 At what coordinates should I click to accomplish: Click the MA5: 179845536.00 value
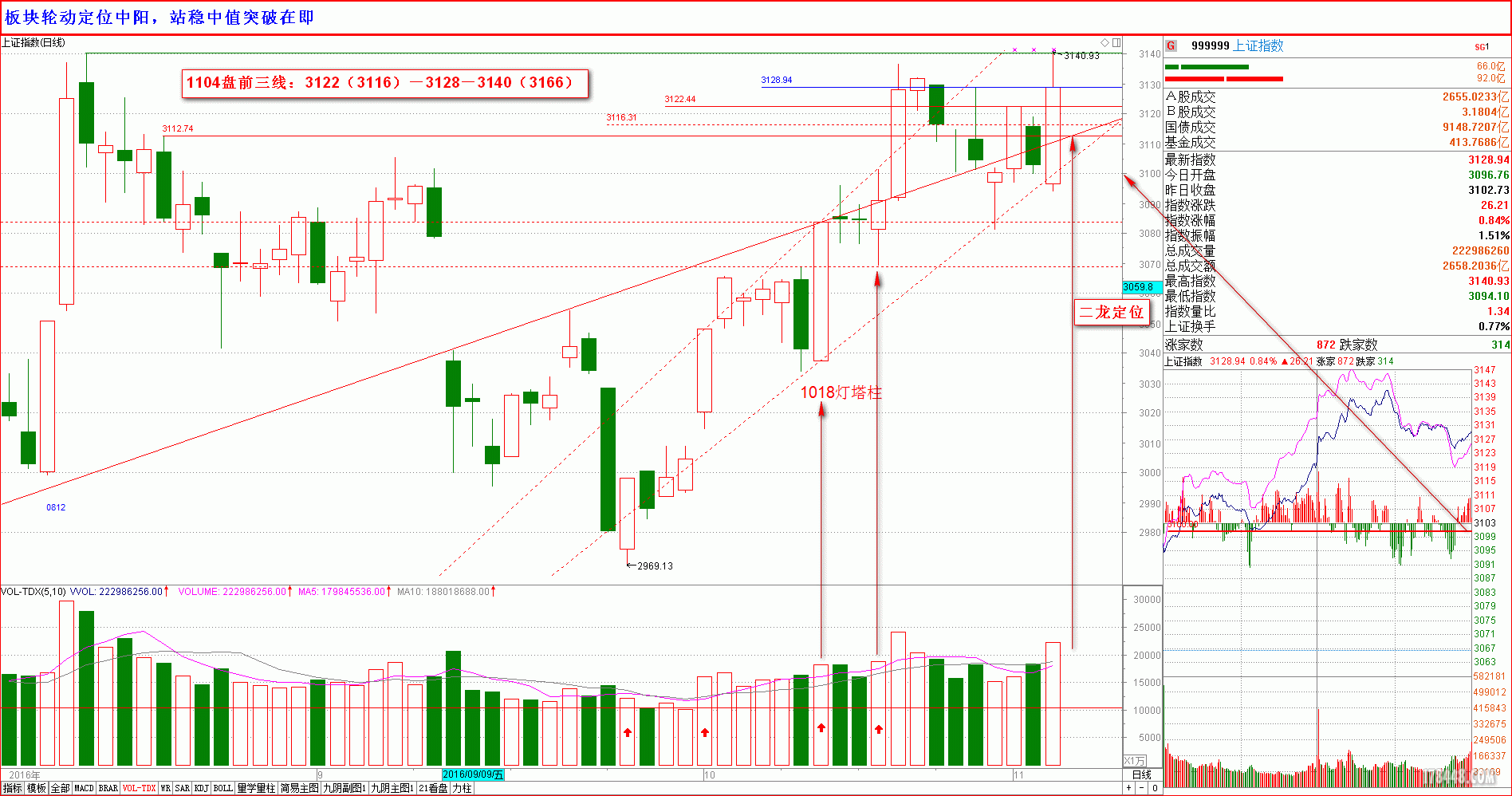pyautogui.click(x=341, y=592)
